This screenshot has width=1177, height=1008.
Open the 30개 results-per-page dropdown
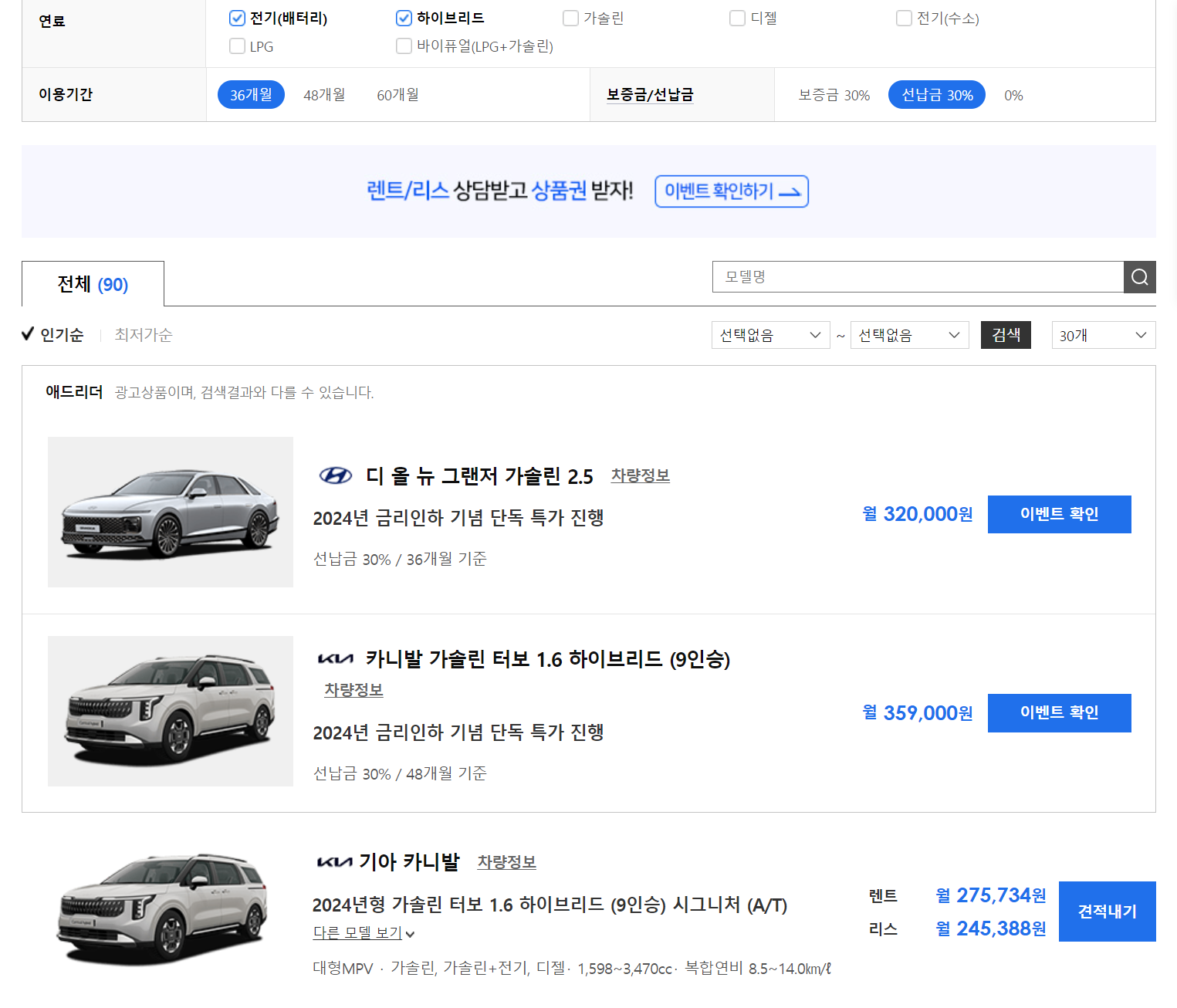(1104, 335)
